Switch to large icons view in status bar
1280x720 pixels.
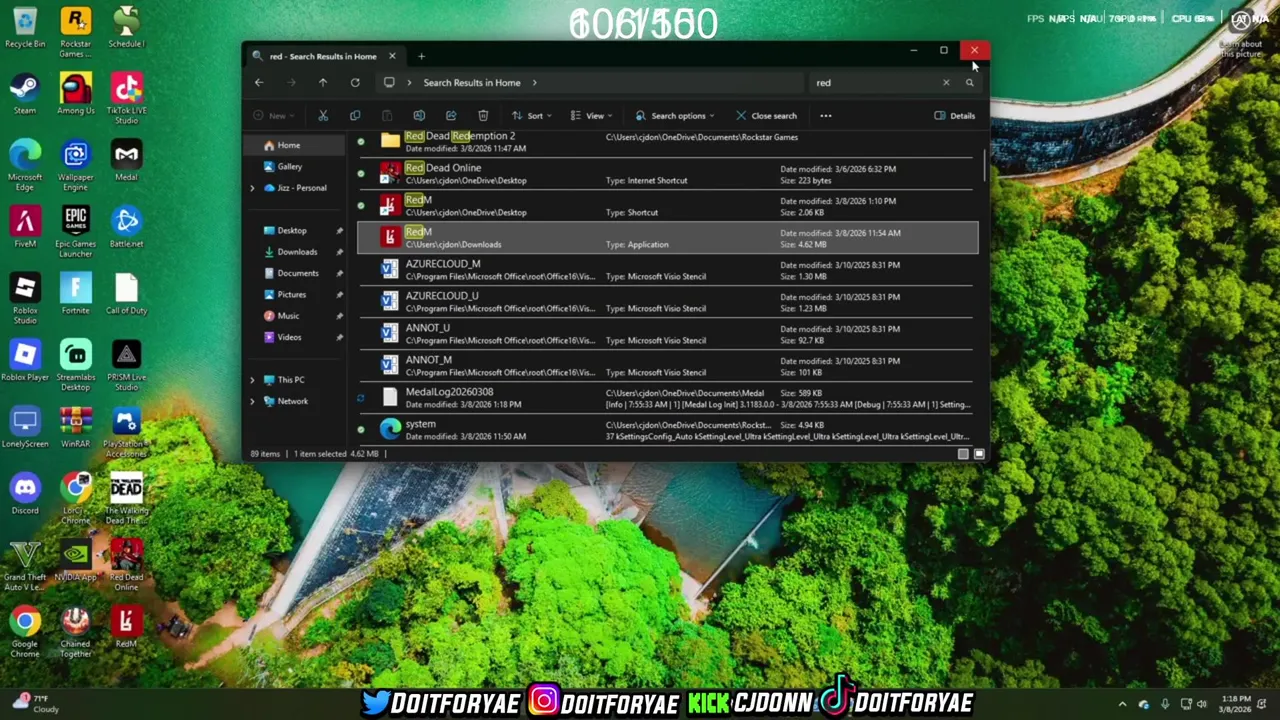979,454
